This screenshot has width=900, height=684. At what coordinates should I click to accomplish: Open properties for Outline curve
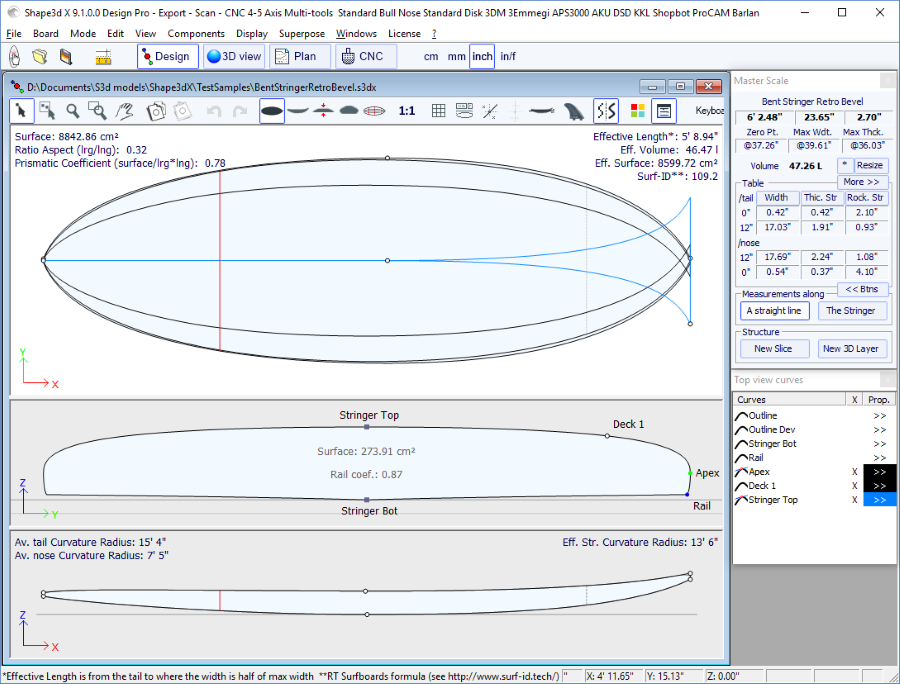tap(879, 416)
